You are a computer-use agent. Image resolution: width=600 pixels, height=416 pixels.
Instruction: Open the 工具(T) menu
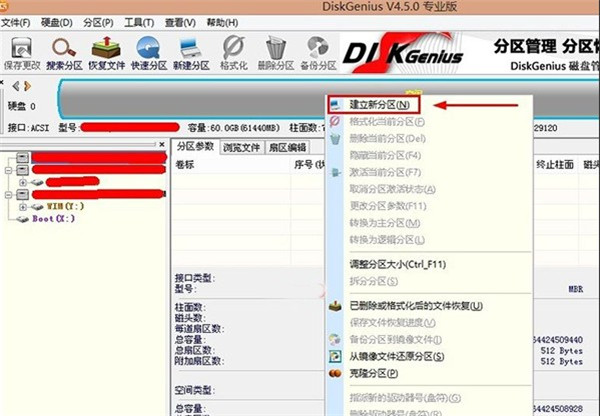click(139, 23)
